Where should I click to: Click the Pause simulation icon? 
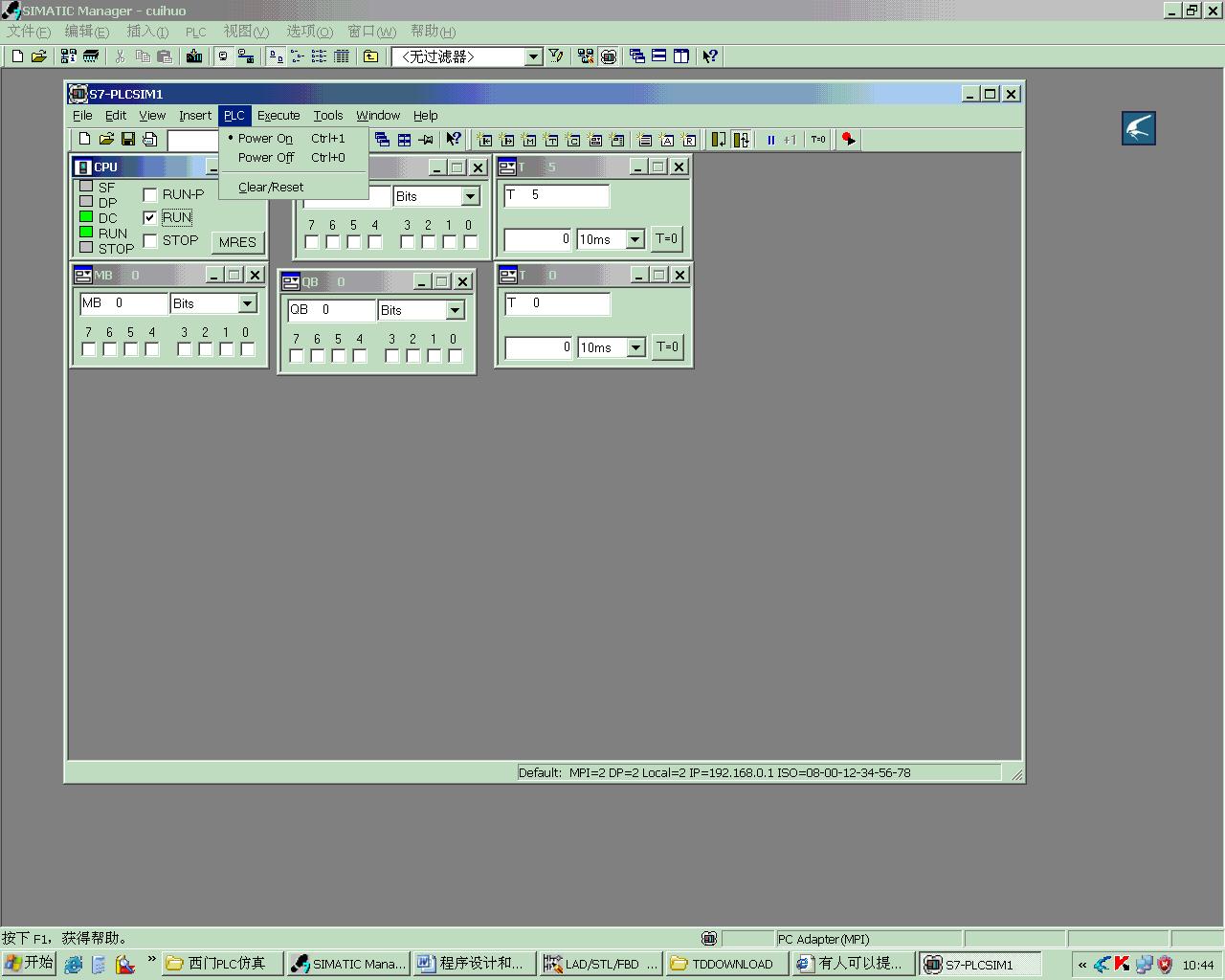tap(770, 140)
